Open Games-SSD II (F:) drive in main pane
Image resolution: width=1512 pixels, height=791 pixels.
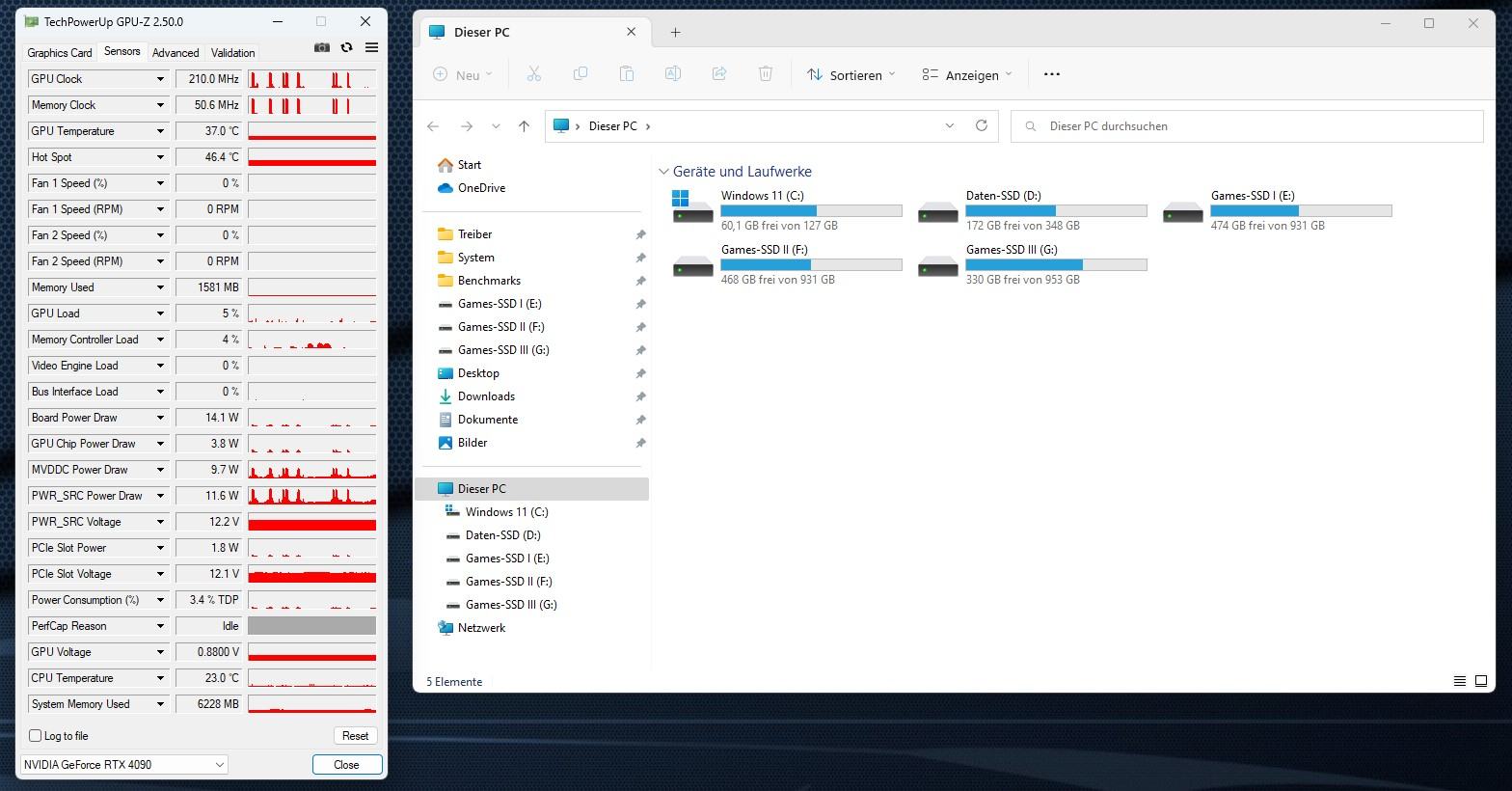point(692,266)
